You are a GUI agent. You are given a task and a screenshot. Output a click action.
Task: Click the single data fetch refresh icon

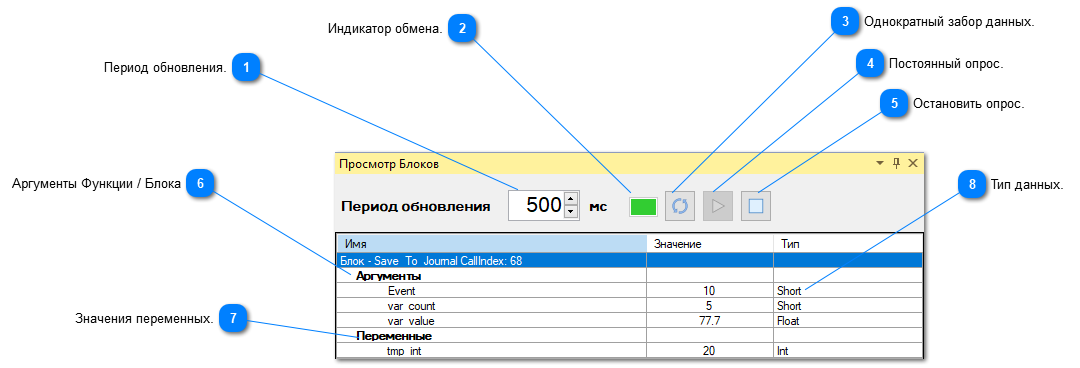680,206
